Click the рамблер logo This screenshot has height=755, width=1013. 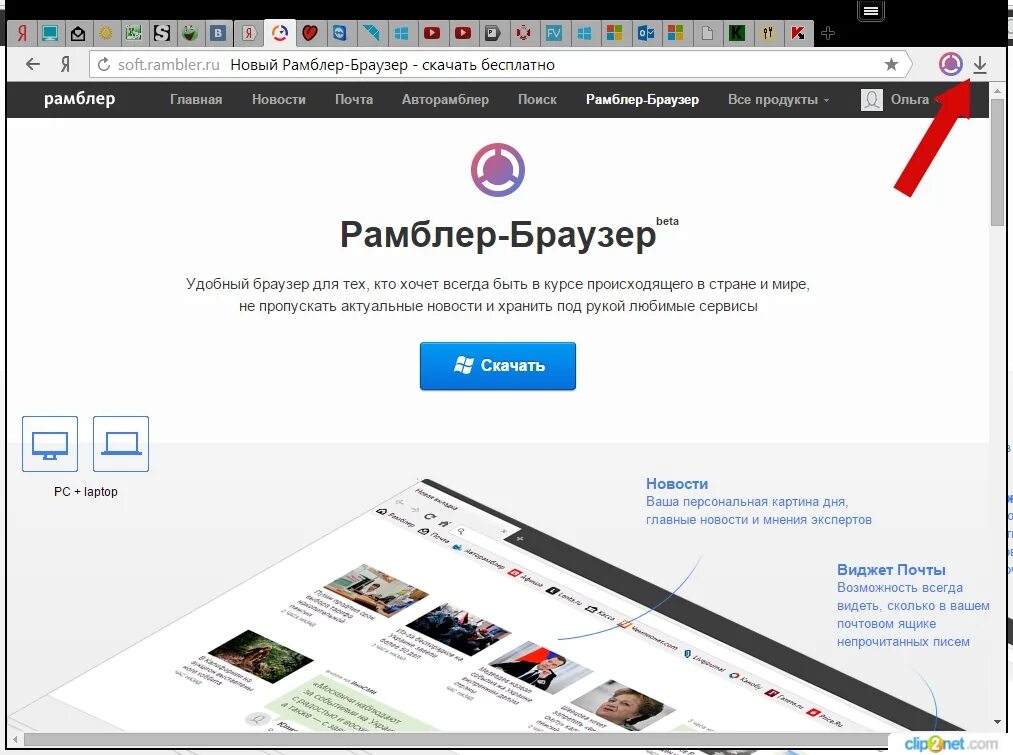click(x=79, y=99)
